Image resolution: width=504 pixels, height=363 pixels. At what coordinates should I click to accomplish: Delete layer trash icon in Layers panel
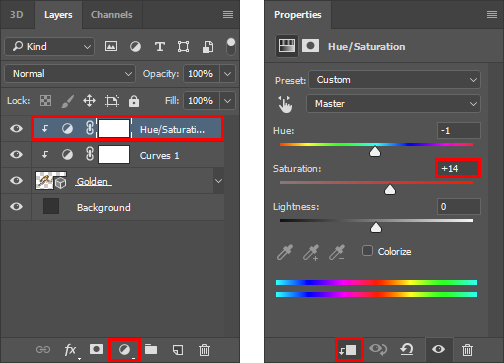(x=204, y=350)
